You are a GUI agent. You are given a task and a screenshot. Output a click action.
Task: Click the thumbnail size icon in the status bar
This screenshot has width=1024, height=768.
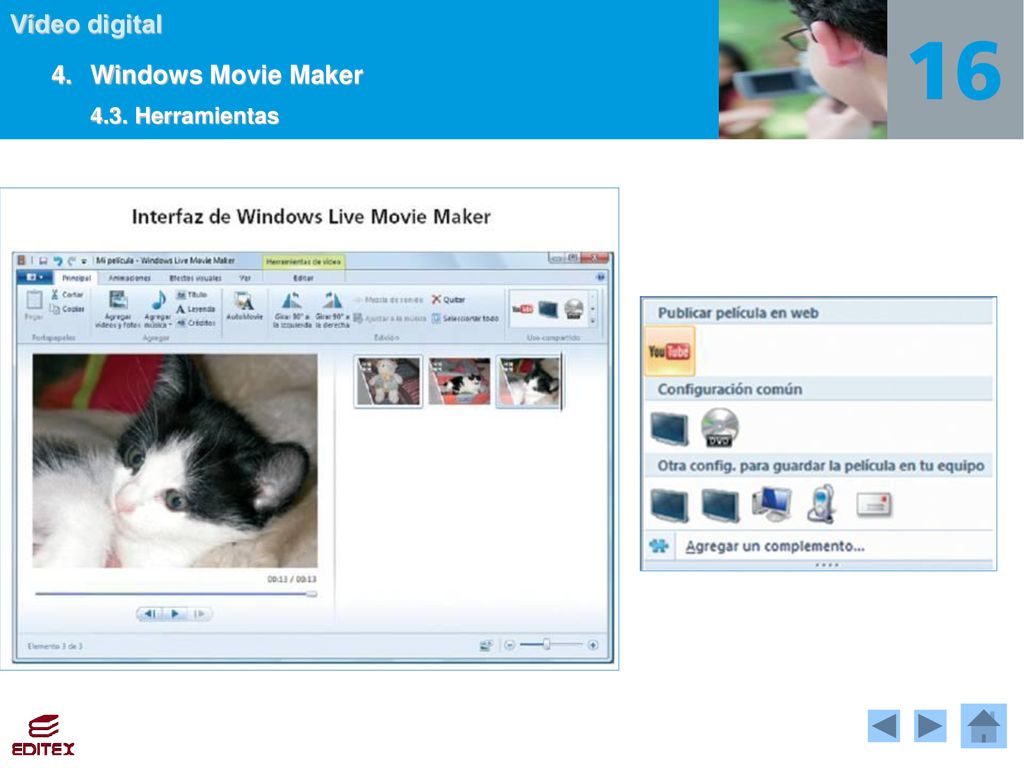pyautogui.click(x=486, y=645)
